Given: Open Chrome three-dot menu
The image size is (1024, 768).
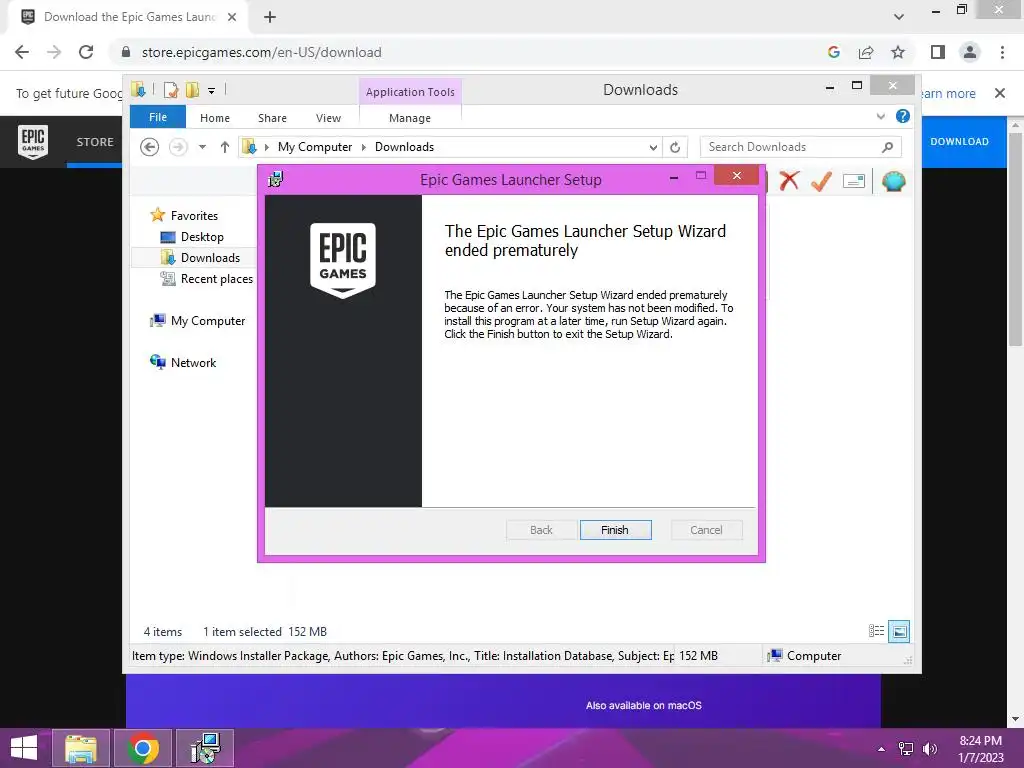Looking at the screenshot, I should pos(1002,52).
